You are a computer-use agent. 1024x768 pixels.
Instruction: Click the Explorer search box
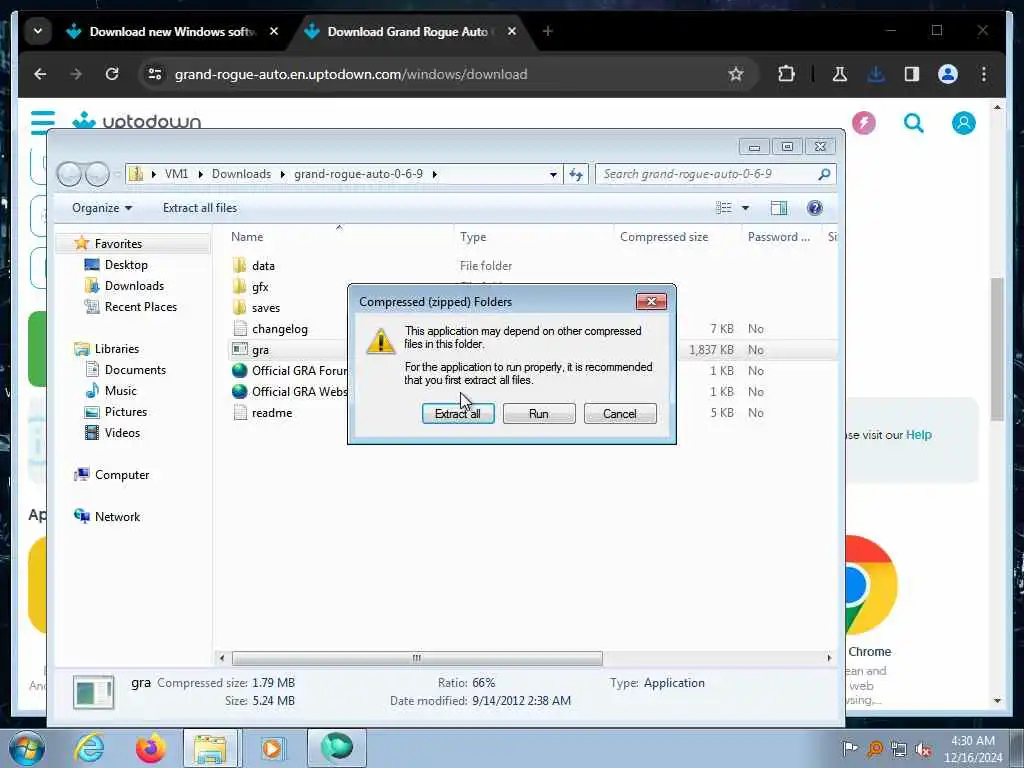tap(715, 174)
